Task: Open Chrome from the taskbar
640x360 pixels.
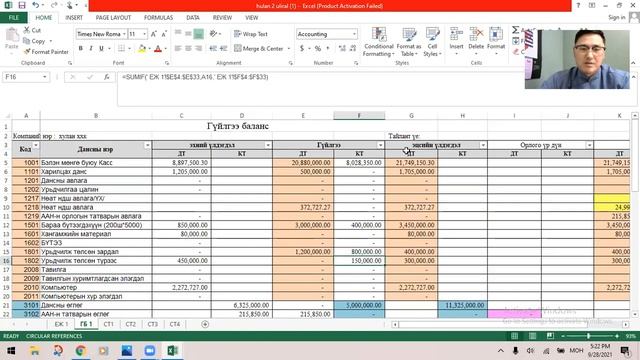Action: coord(80,351)
